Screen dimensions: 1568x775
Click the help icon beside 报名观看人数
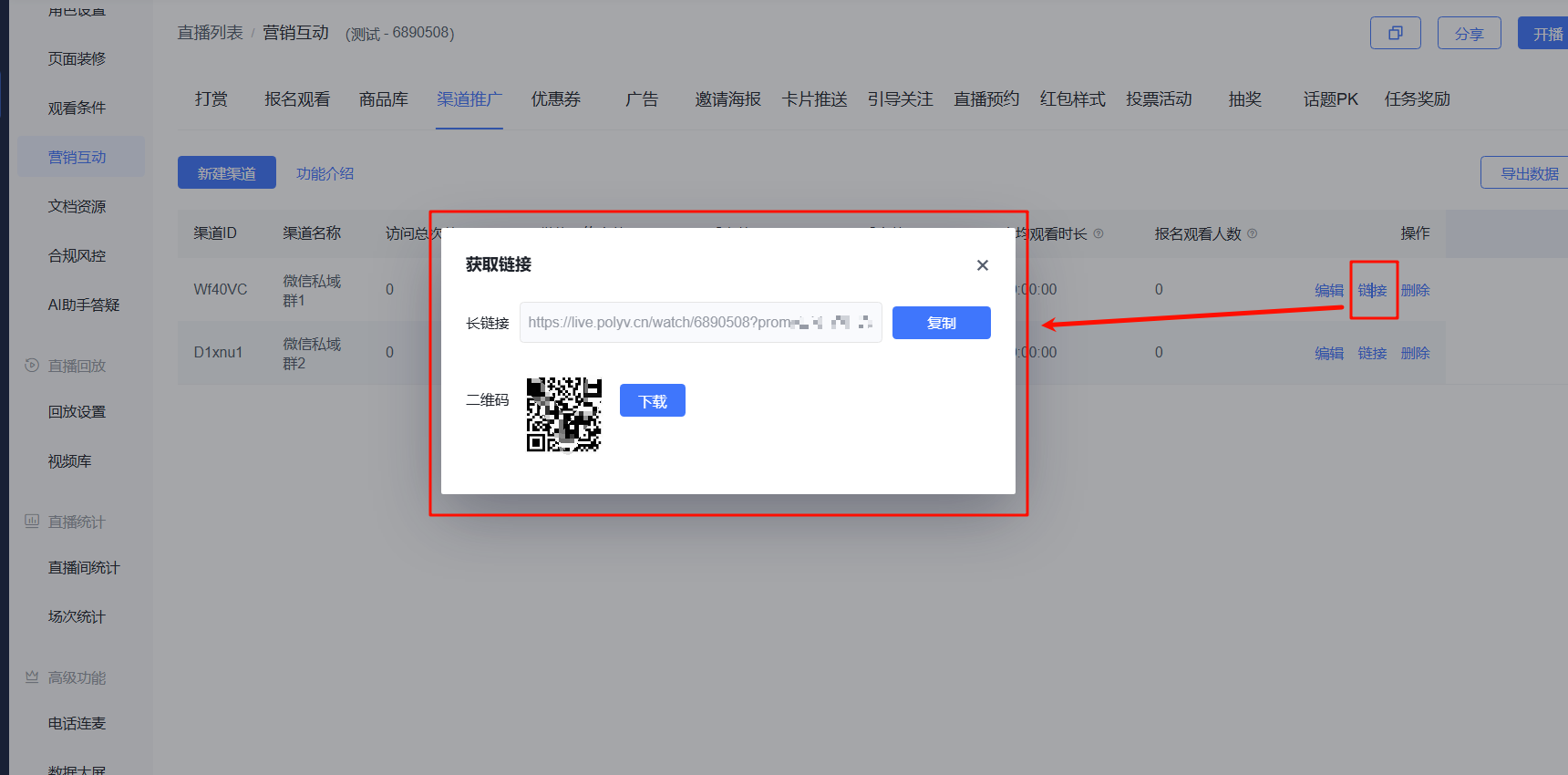tap(1253, 233)
